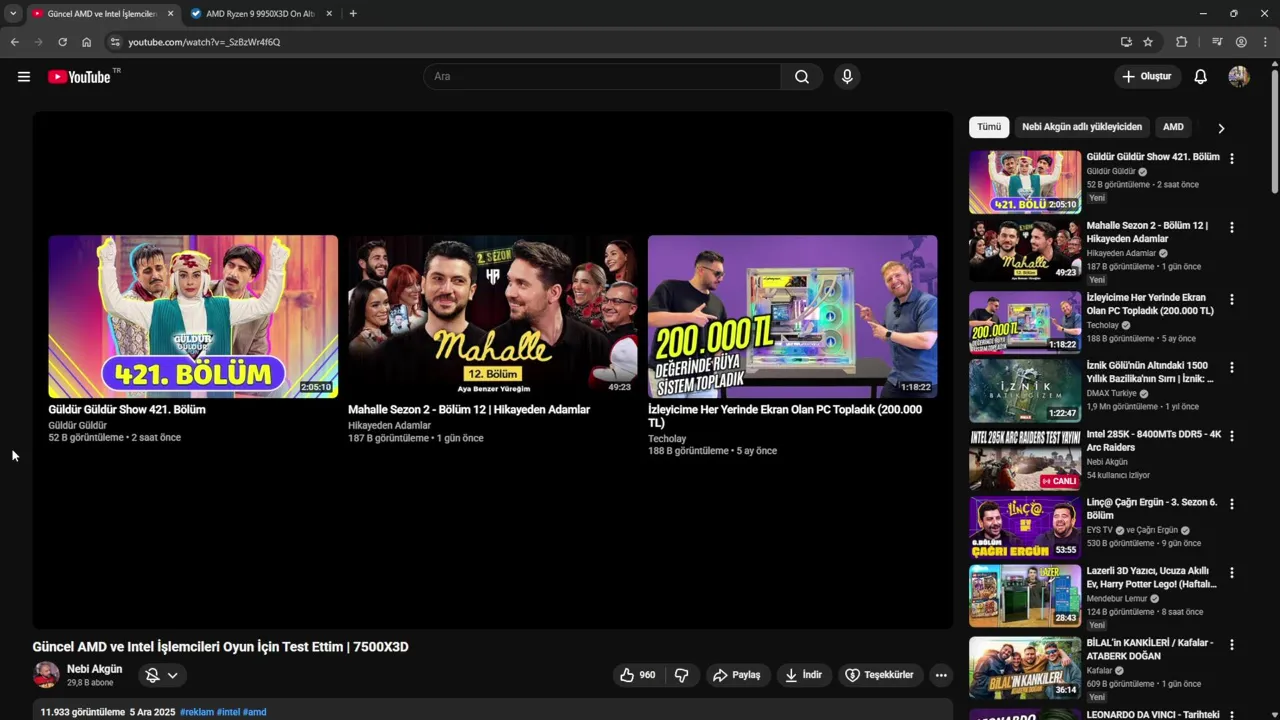Open options for Mahalle Sezon 2 sidebar video
Viewport: 1280px width, 720px height.
pos(1232,227)
